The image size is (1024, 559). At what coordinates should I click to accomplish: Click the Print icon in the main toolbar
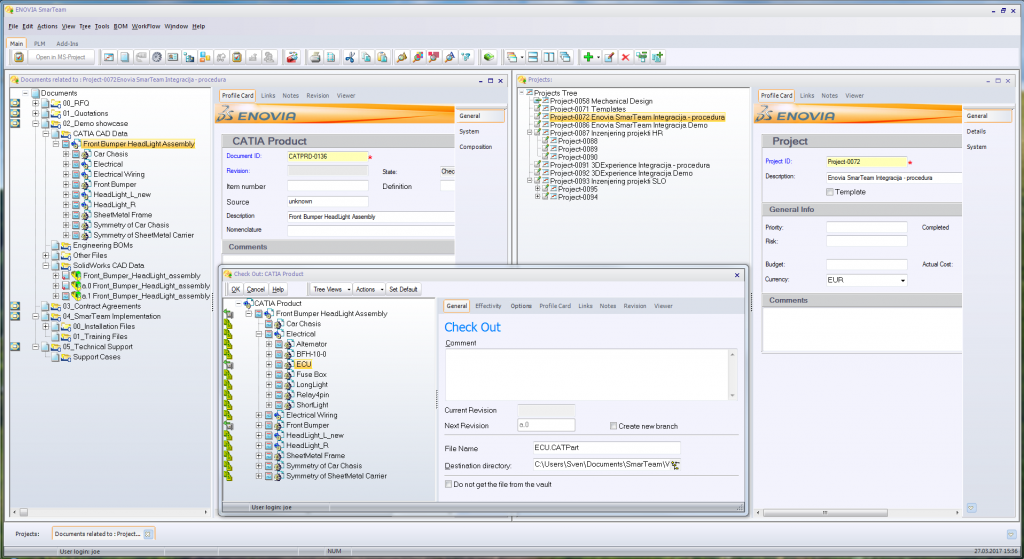tap(315, 57)
